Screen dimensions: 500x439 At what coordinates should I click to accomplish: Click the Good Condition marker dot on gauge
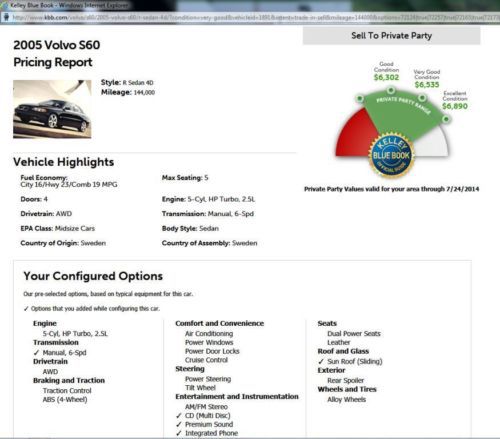[391, 90]
